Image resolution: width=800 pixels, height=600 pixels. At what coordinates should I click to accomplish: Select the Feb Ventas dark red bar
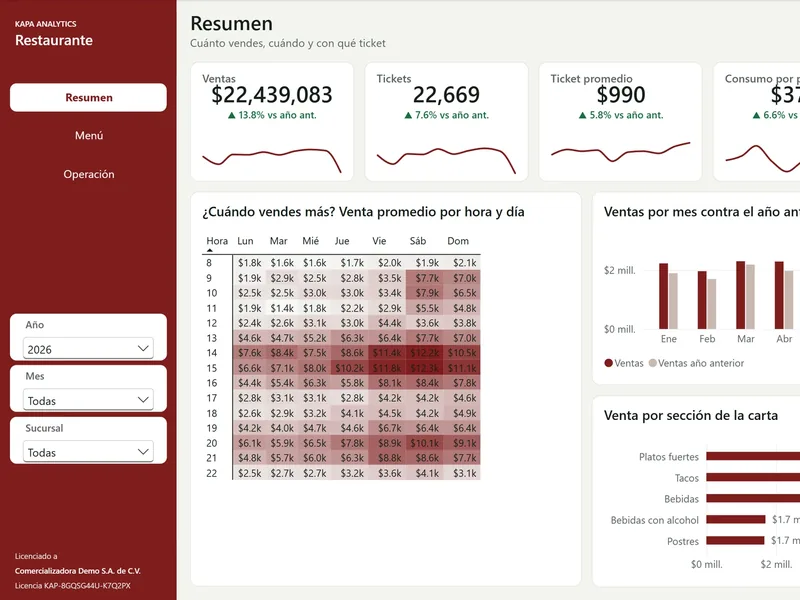coord(702,300)
